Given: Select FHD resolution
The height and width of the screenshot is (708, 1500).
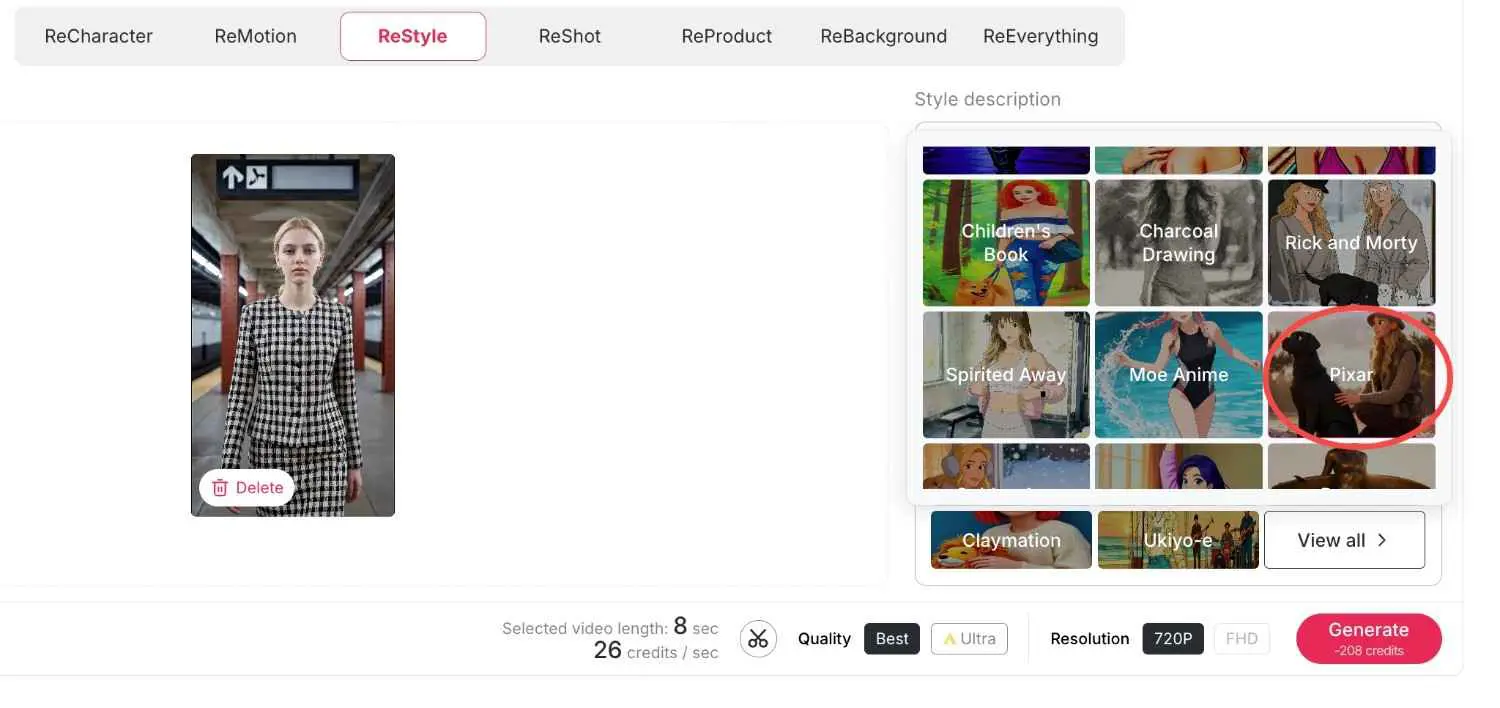Looking at the screenshot, I should click(x=1241, y=638).
